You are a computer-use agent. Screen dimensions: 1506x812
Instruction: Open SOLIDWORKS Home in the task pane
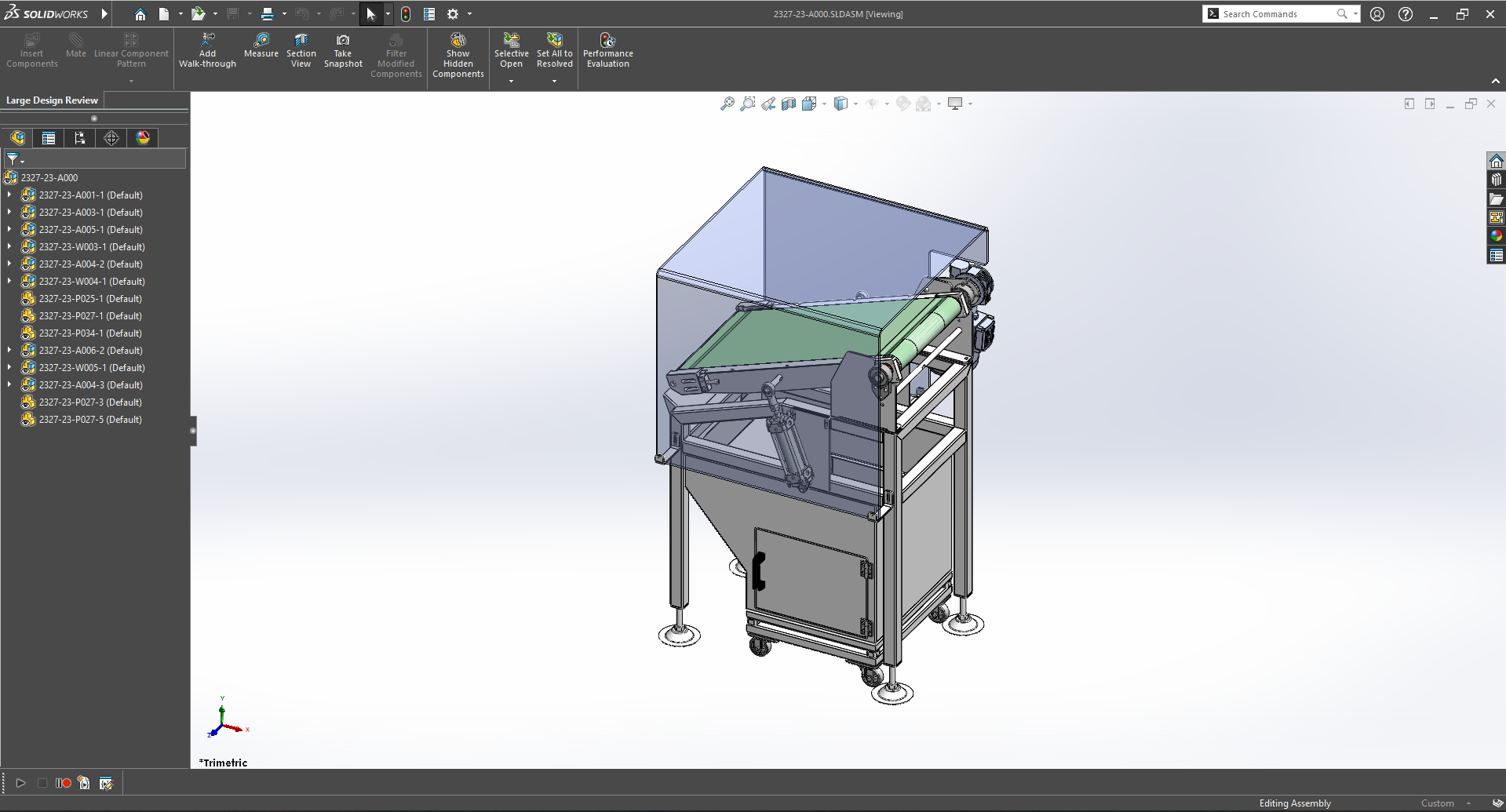point(1496,162)
